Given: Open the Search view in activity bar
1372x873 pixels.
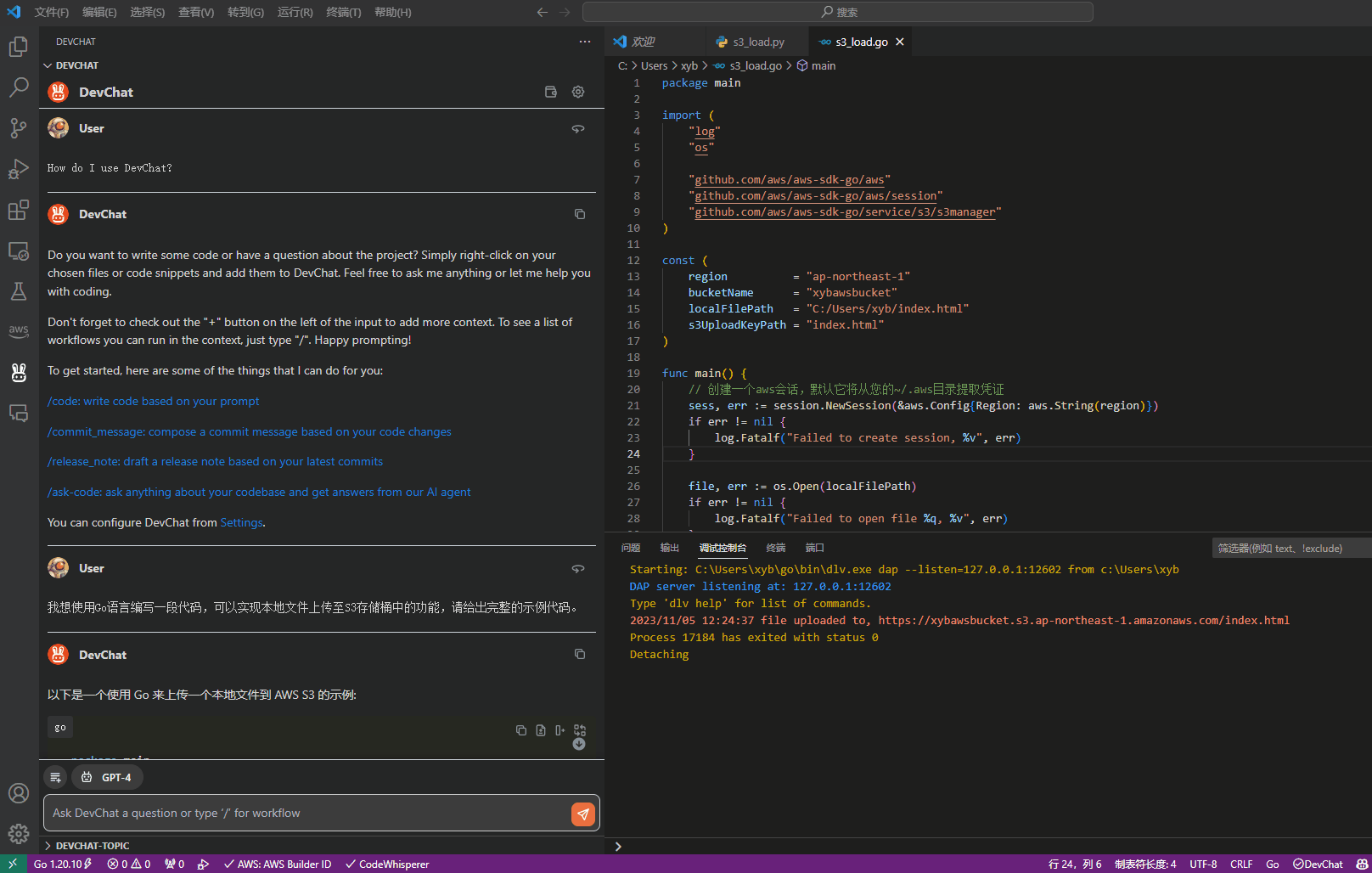Looking at the screenshot, I should 19,87.
